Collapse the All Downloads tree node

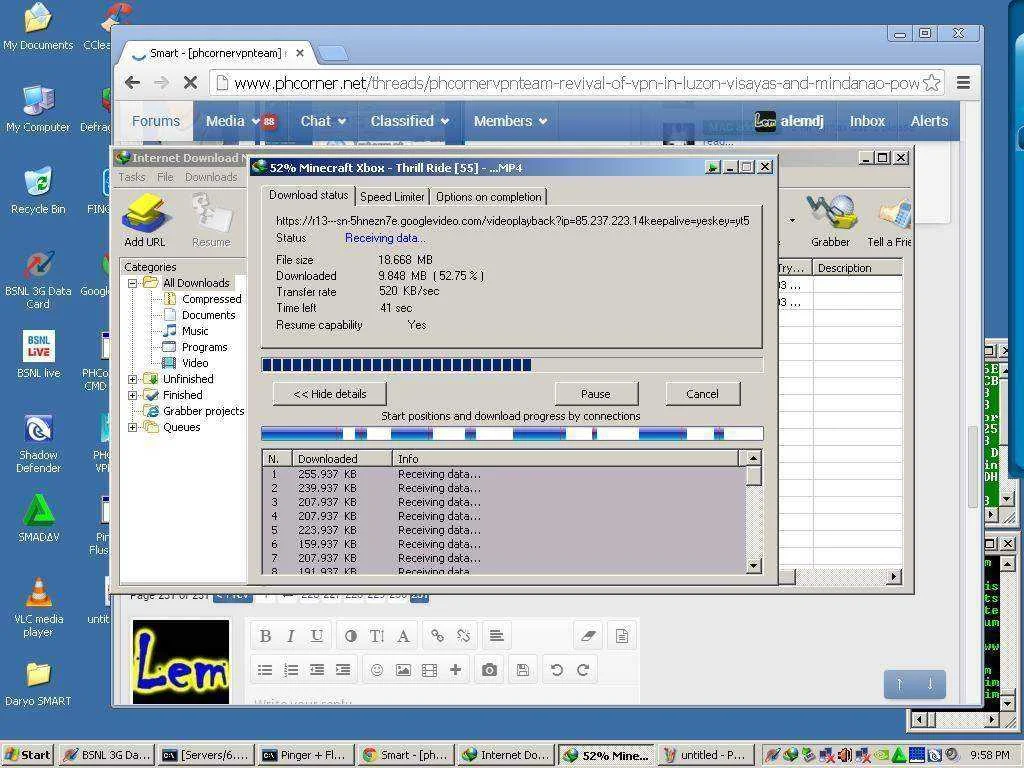coord(133,283)
